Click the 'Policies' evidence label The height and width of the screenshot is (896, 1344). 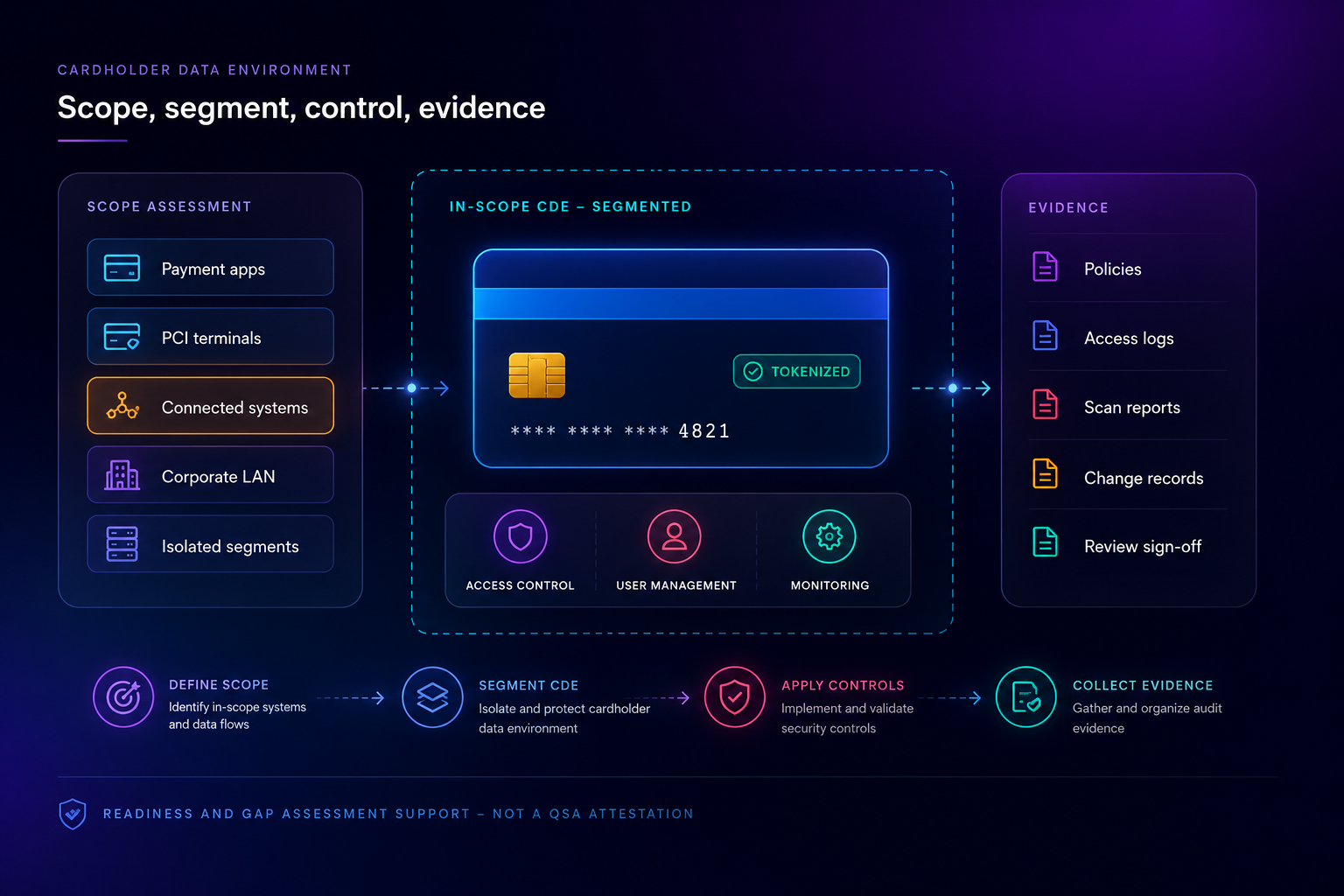point(1113,269)
